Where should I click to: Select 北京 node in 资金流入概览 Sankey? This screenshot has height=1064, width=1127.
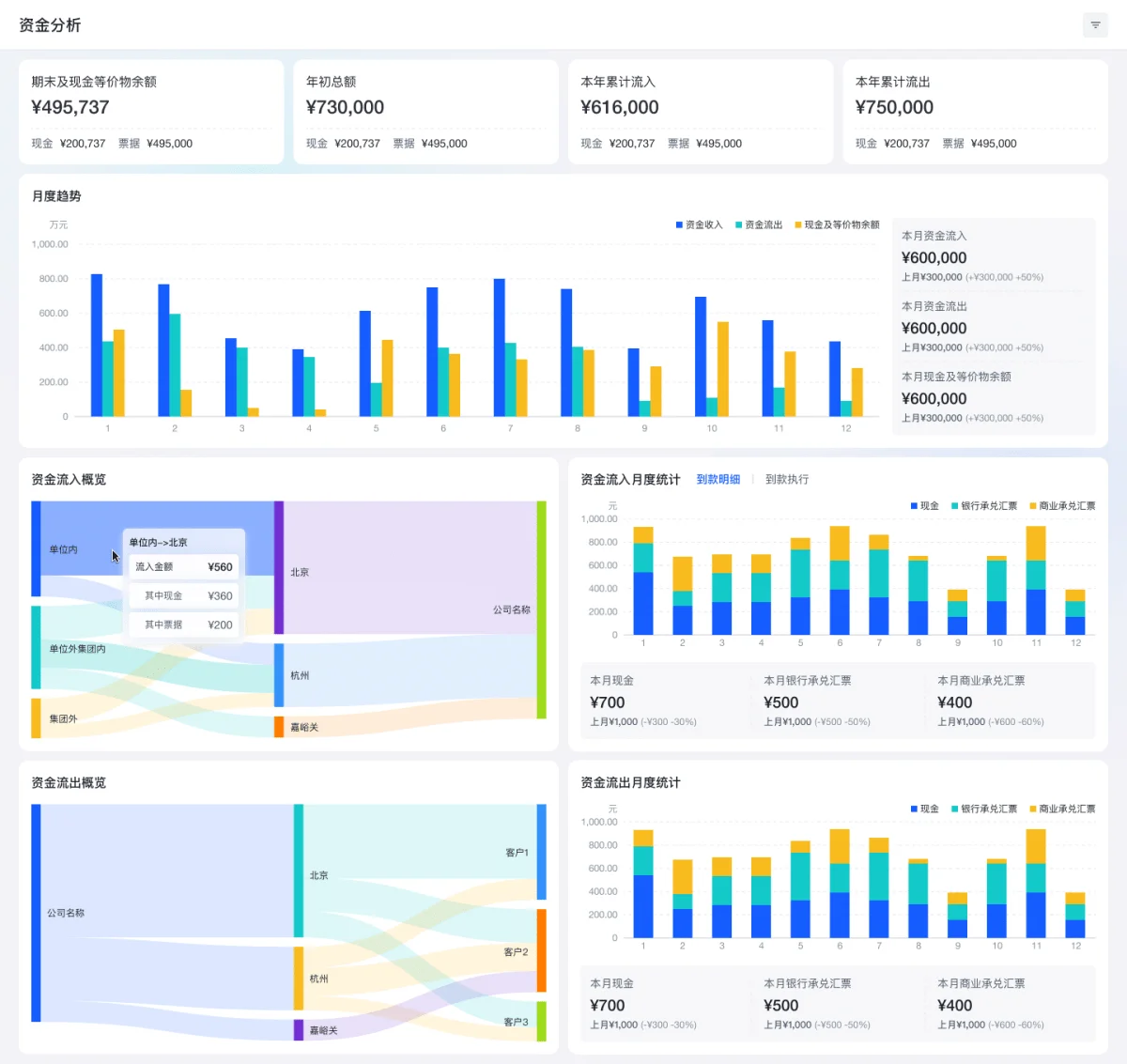click(x=279, y=567)
